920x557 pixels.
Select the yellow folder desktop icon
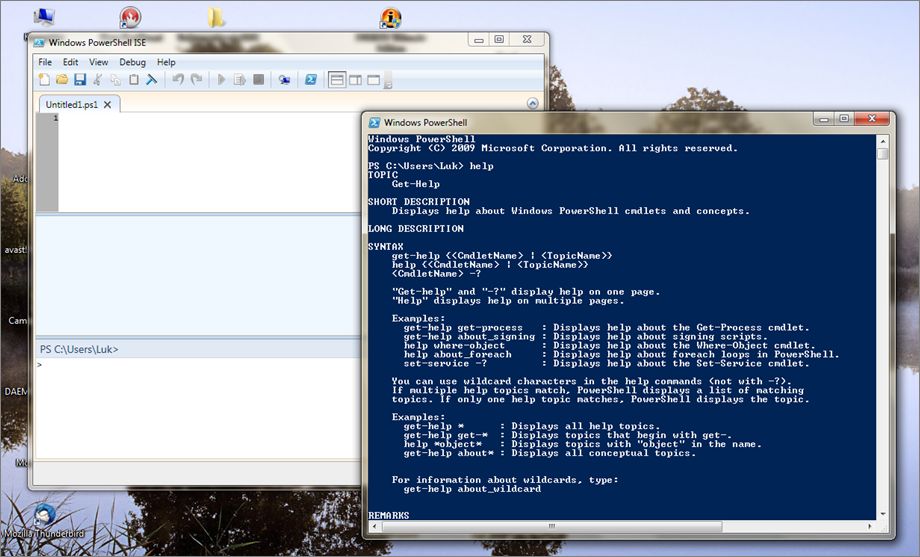pos(215,17)
